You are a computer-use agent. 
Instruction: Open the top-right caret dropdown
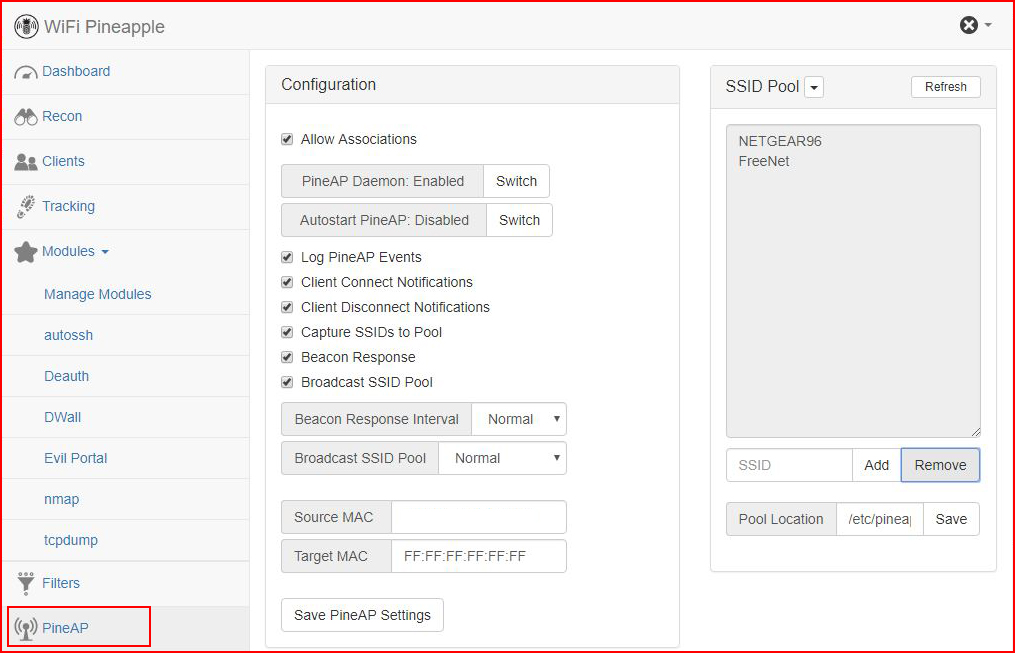(988, 25)
